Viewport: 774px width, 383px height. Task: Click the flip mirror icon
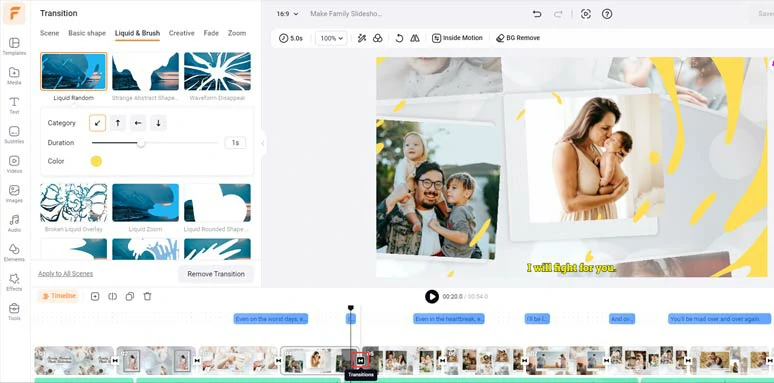click(415, 38)
